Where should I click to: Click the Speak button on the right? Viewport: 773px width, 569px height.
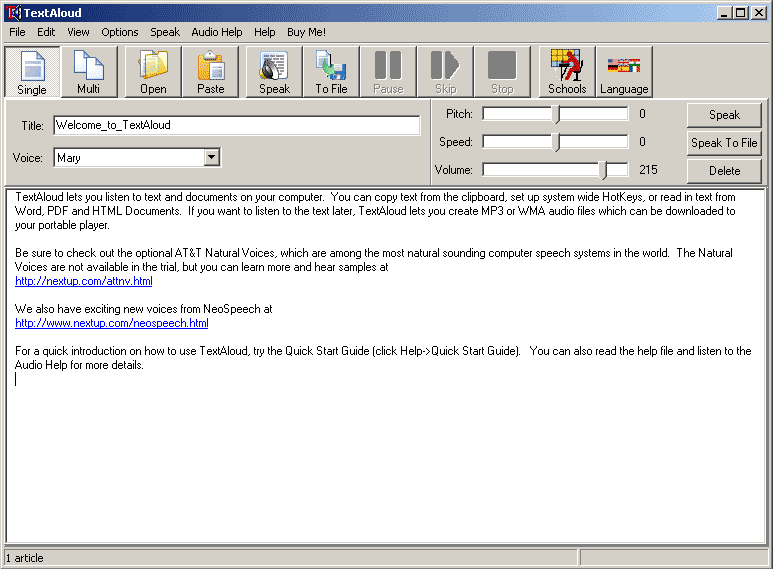coord(724,115)
